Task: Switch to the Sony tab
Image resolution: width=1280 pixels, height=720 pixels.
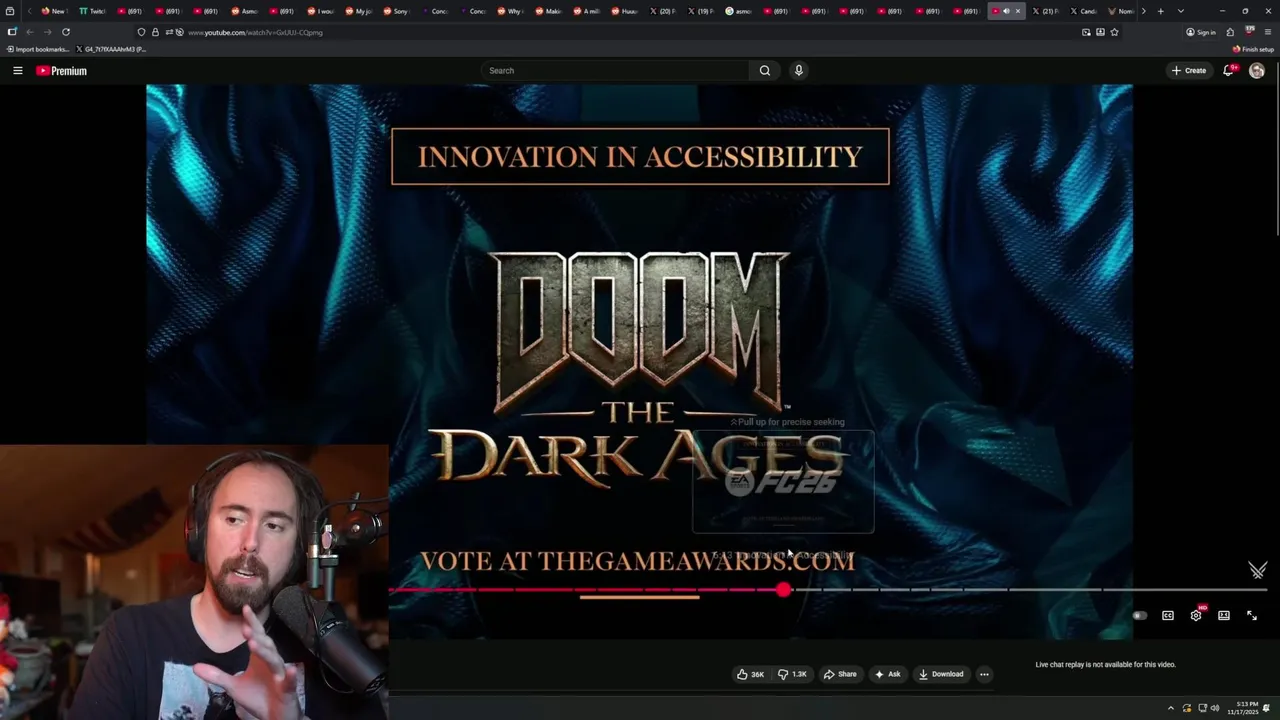Action: [x=396, y=11]
